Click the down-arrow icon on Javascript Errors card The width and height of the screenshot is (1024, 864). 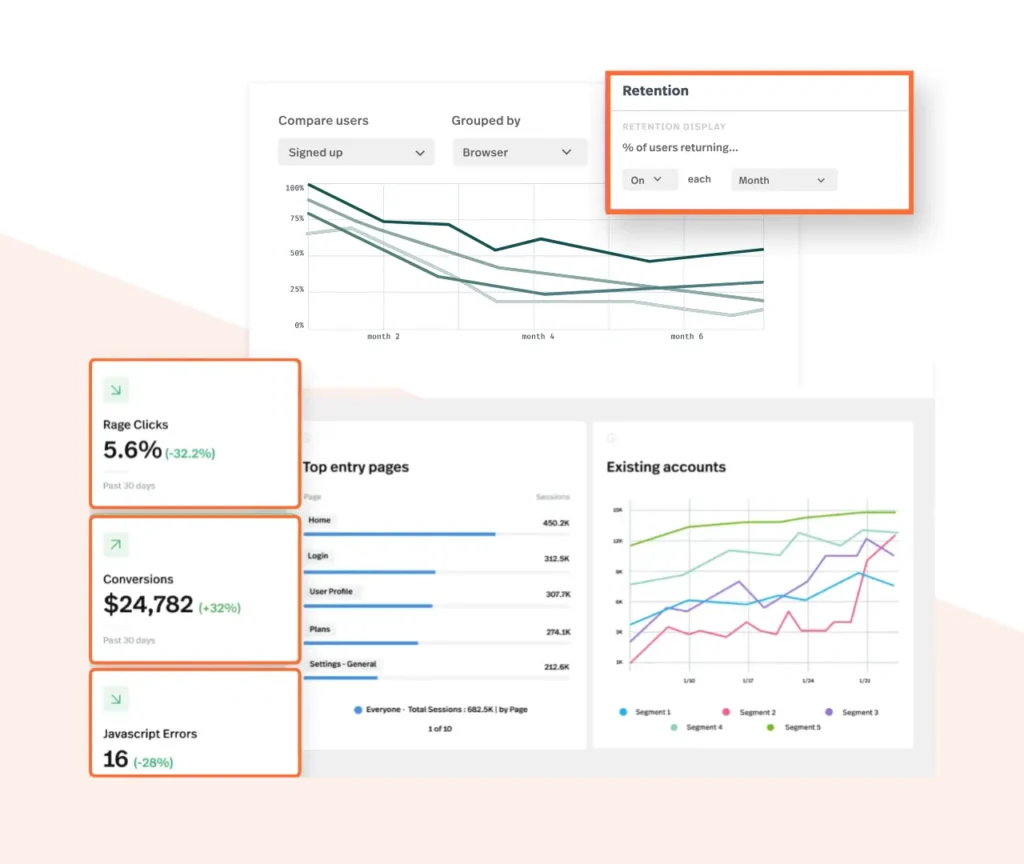(x=116, y=699)
